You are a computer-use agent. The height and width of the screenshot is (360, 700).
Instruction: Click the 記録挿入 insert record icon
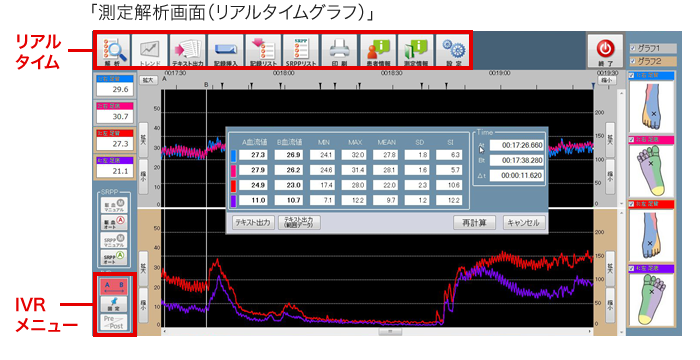pyautogui.click(x=225, y=50)
